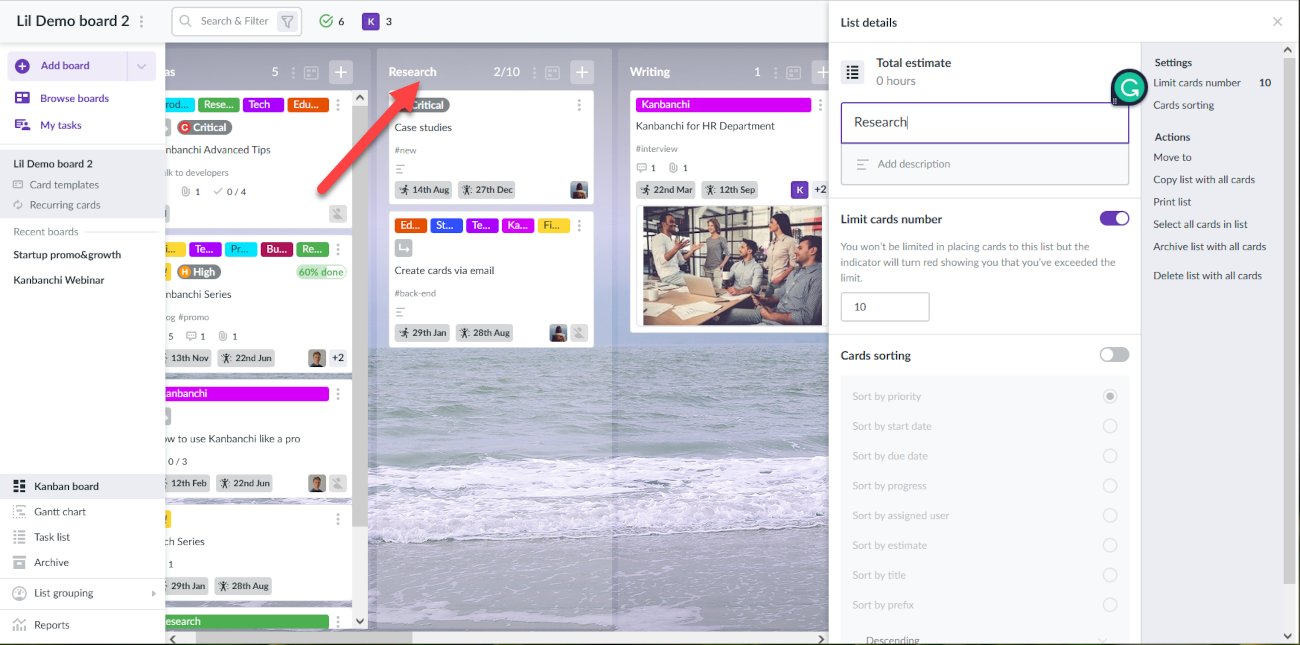Close the List details panel
The image size is (1300, 645).
1277,22
